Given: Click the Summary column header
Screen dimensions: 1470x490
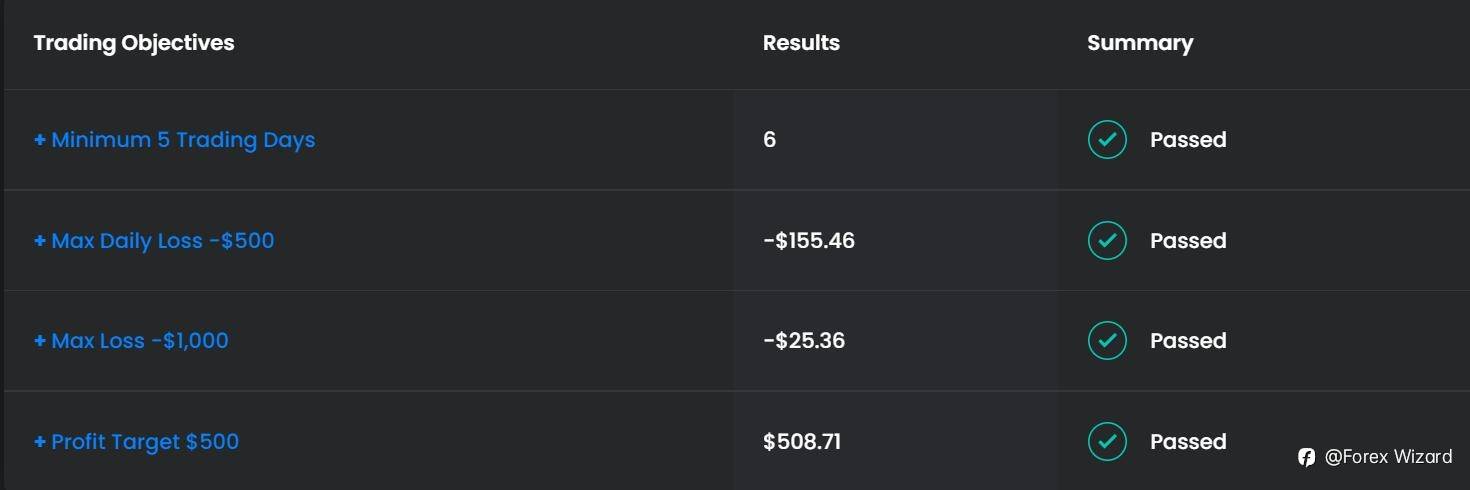Looking at the screenshot, I should click(1140, 43).
